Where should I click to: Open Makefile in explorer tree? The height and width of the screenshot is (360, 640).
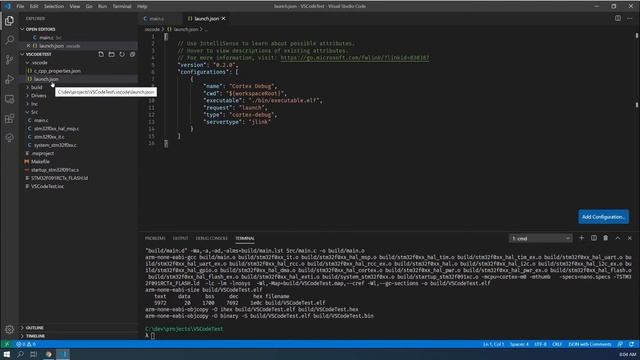tap(40, 162)
